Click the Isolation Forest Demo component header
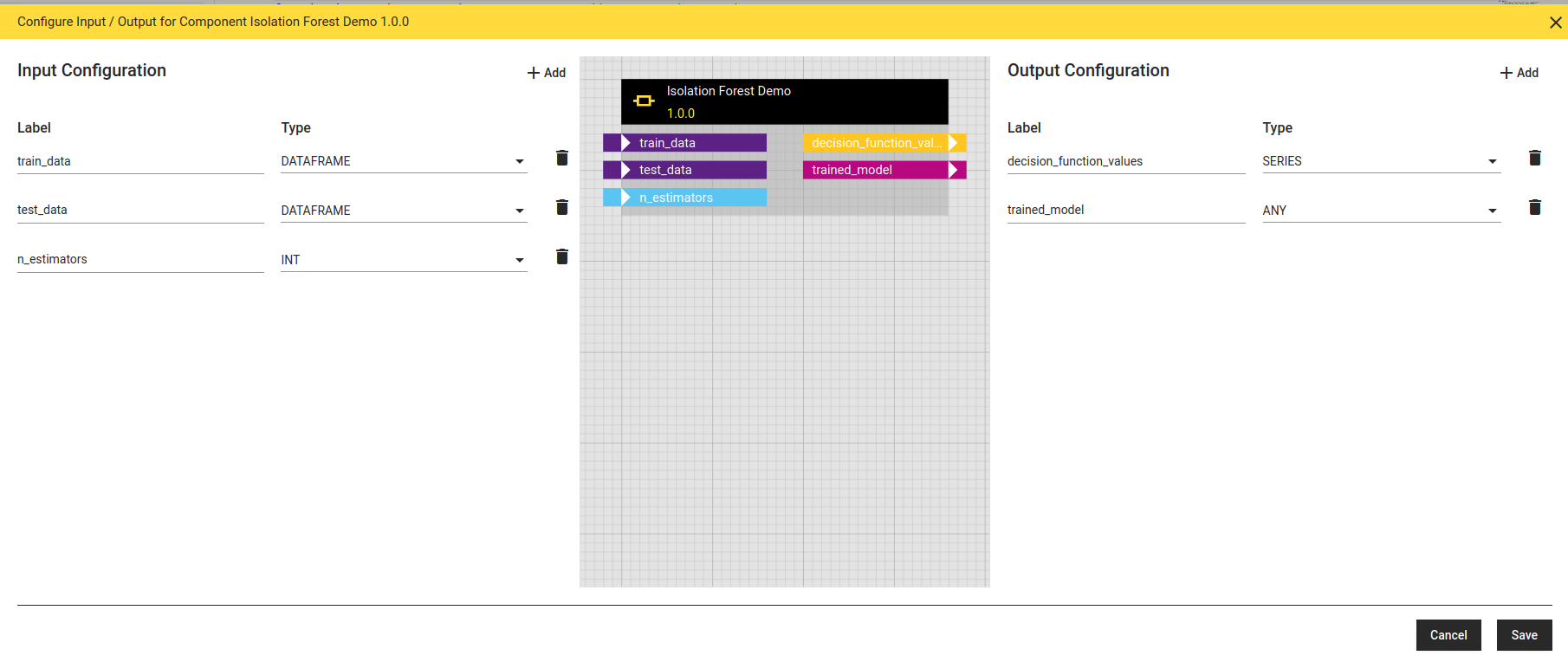The image size is (1568, 662). pyautogui.click(x=785, y=102)
